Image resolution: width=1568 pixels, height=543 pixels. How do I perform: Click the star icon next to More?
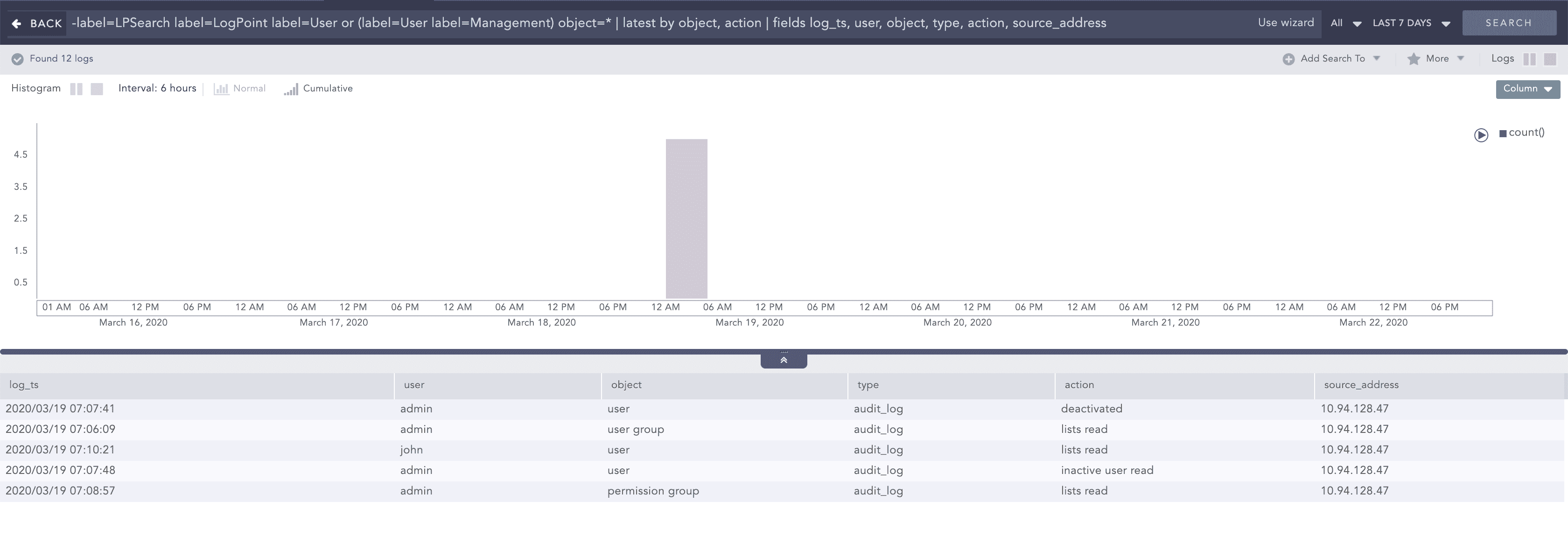coord(1414,58)
